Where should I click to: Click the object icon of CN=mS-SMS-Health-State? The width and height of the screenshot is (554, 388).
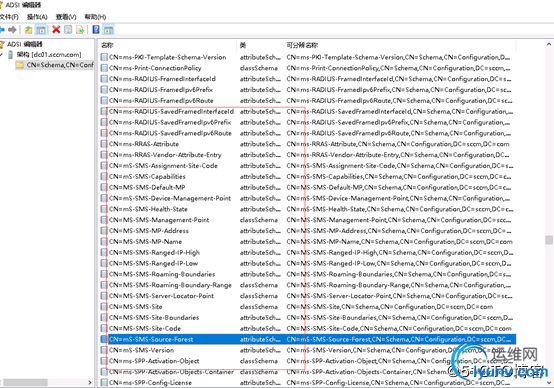[x=104, y=209]
